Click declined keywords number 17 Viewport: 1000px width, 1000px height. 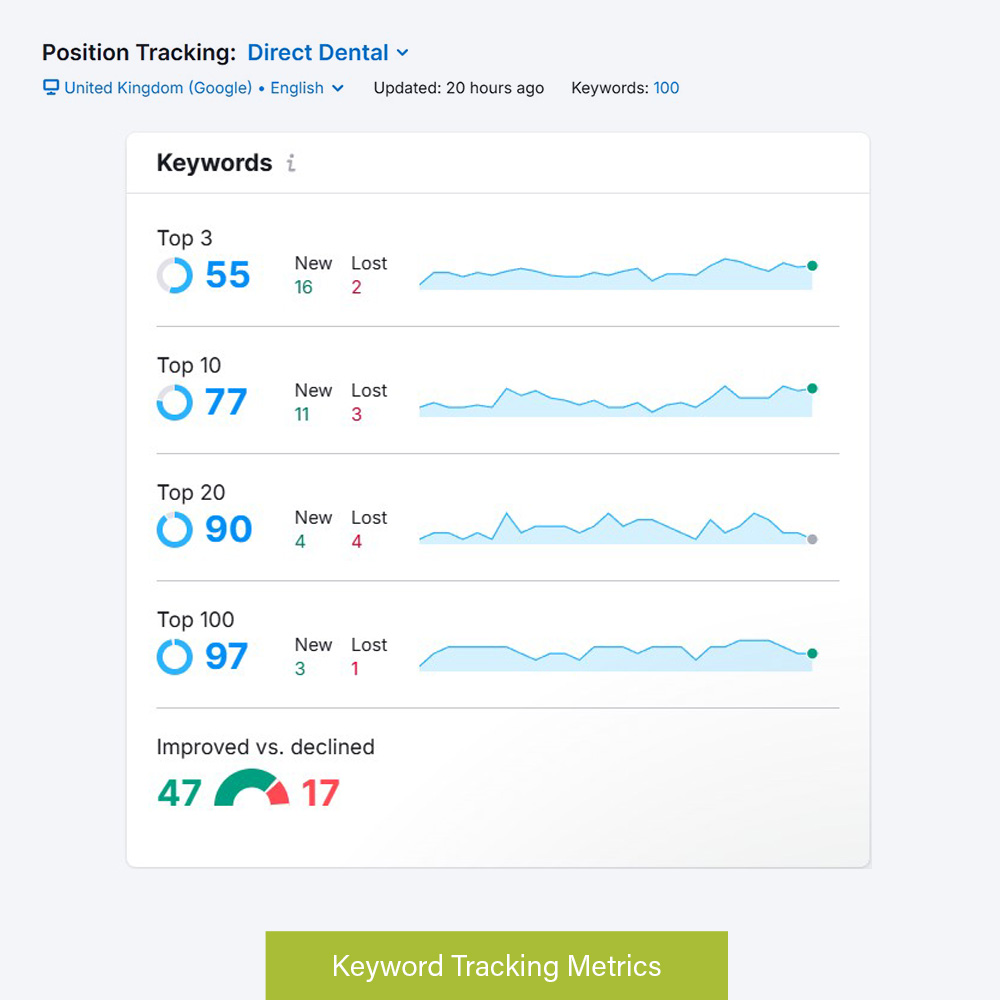point(321,793)
